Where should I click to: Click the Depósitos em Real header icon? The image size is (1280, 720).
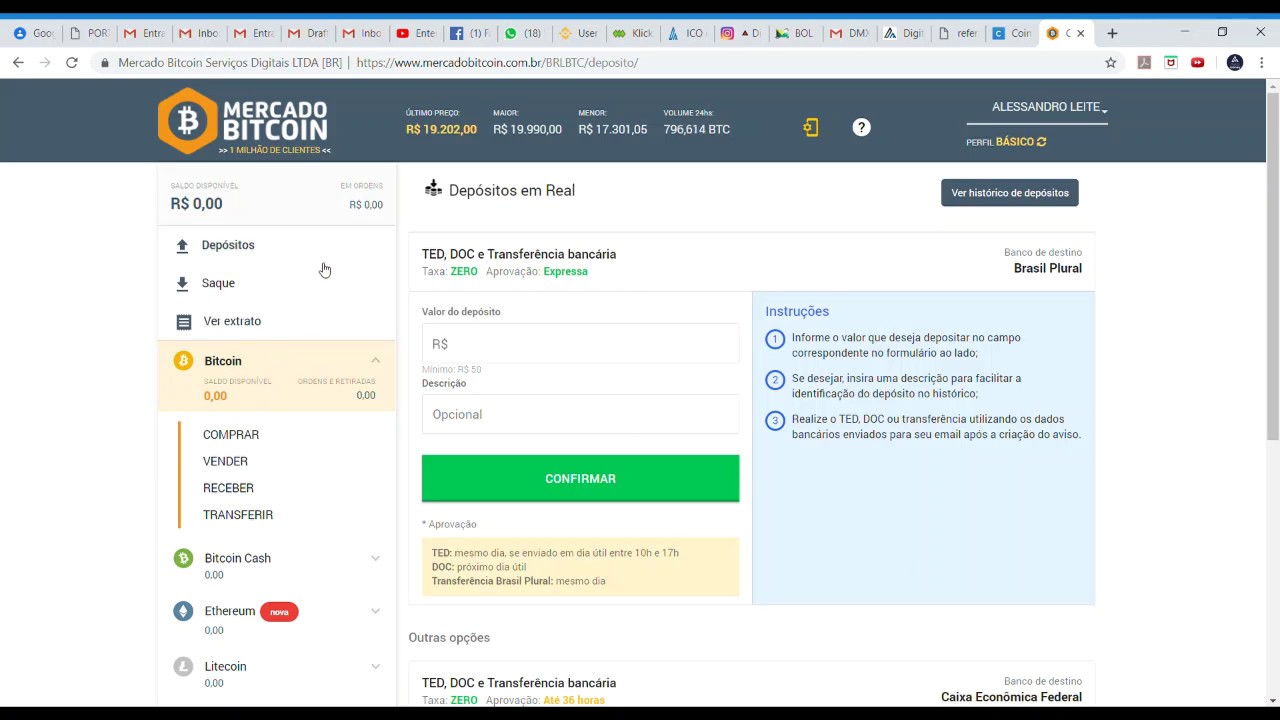(x=433, y=188)
